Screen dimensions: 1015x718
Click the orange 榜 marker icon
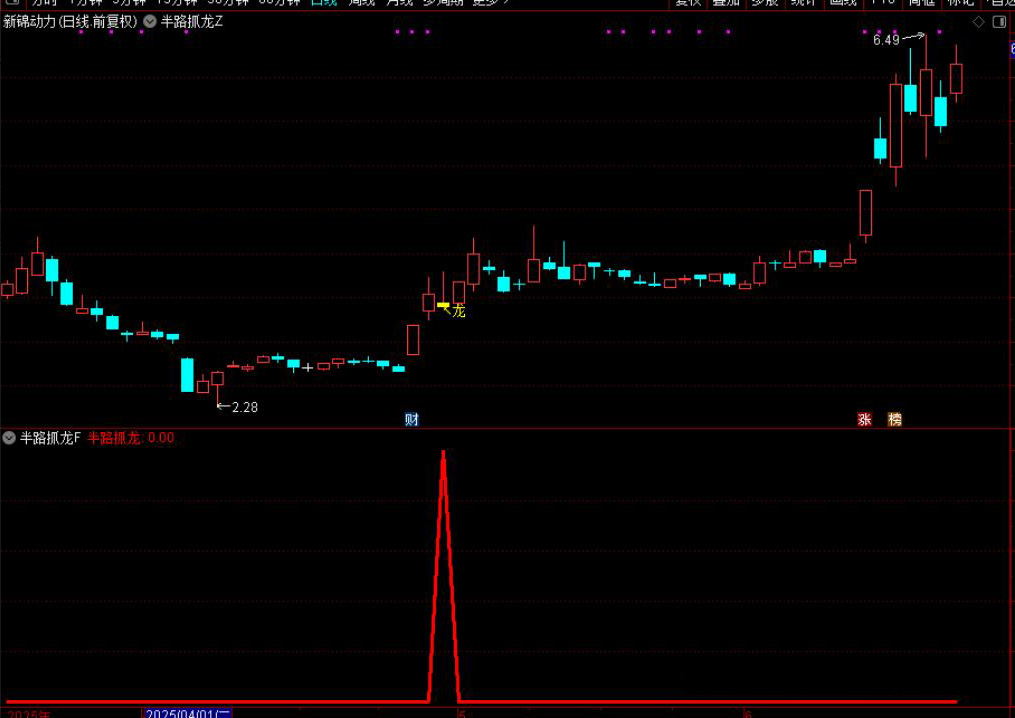tap(895, 419)
